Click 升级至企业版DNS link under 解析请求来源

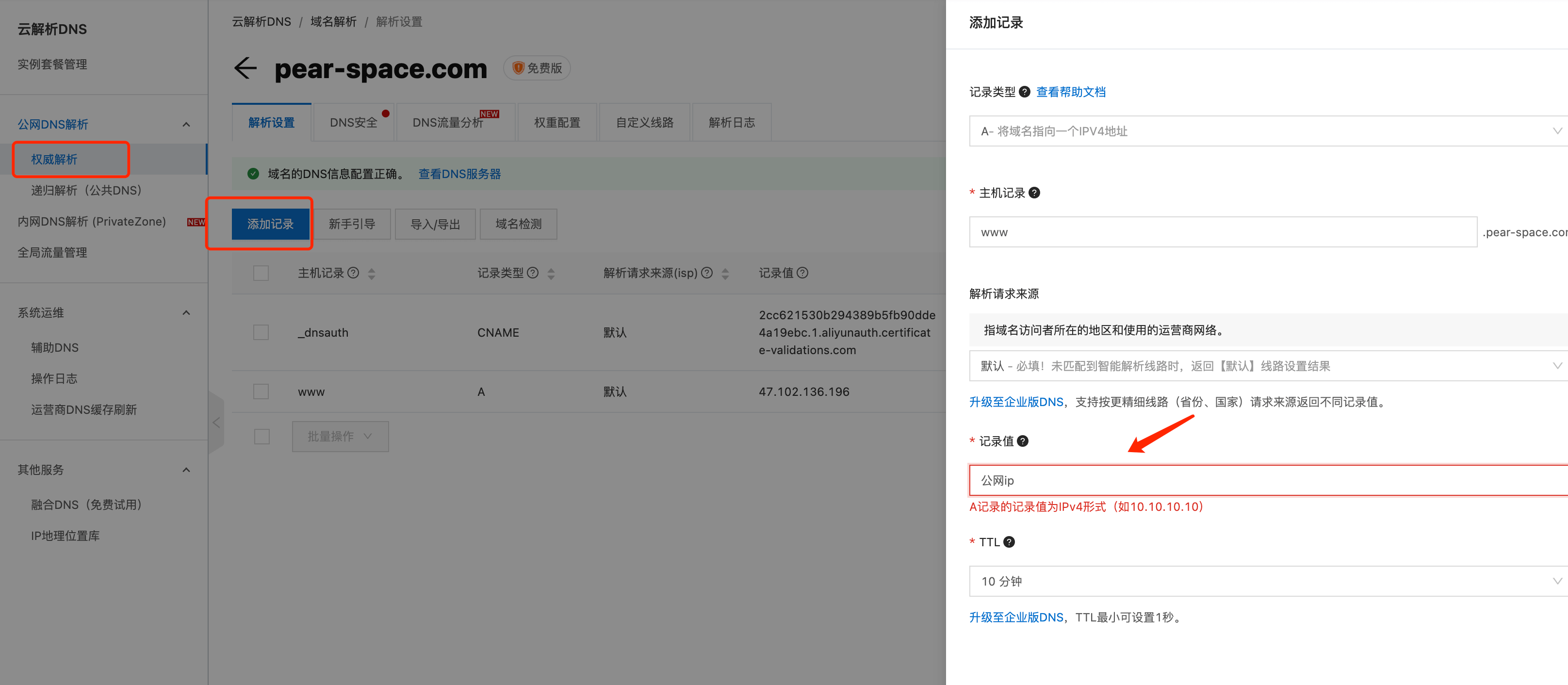point(1016,402)
